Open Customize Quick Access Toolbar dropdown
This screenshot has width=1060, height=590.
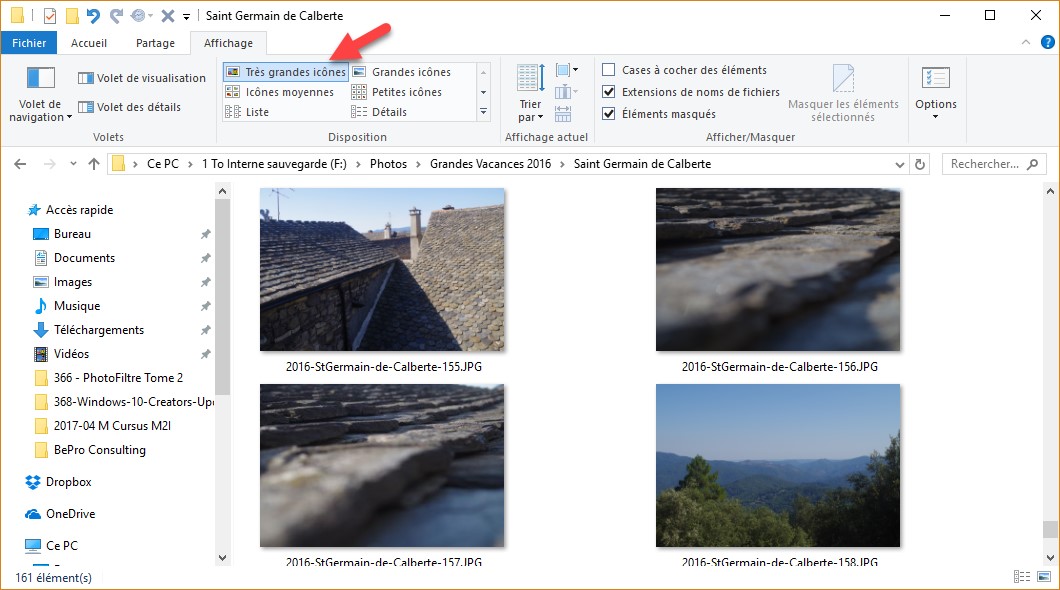(187, 16)
